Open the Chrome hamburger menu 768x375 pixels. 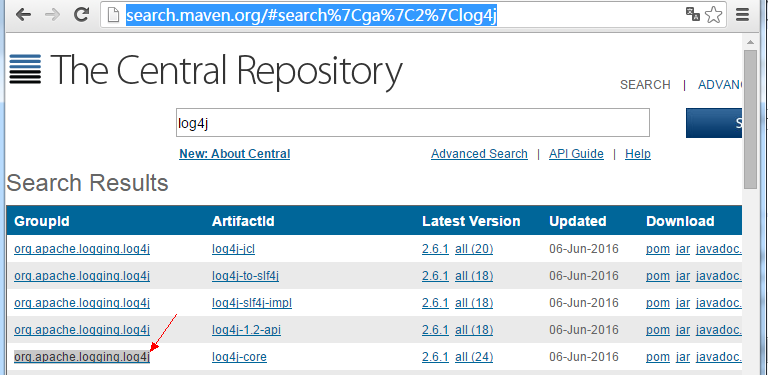click(x=743, y=15)
